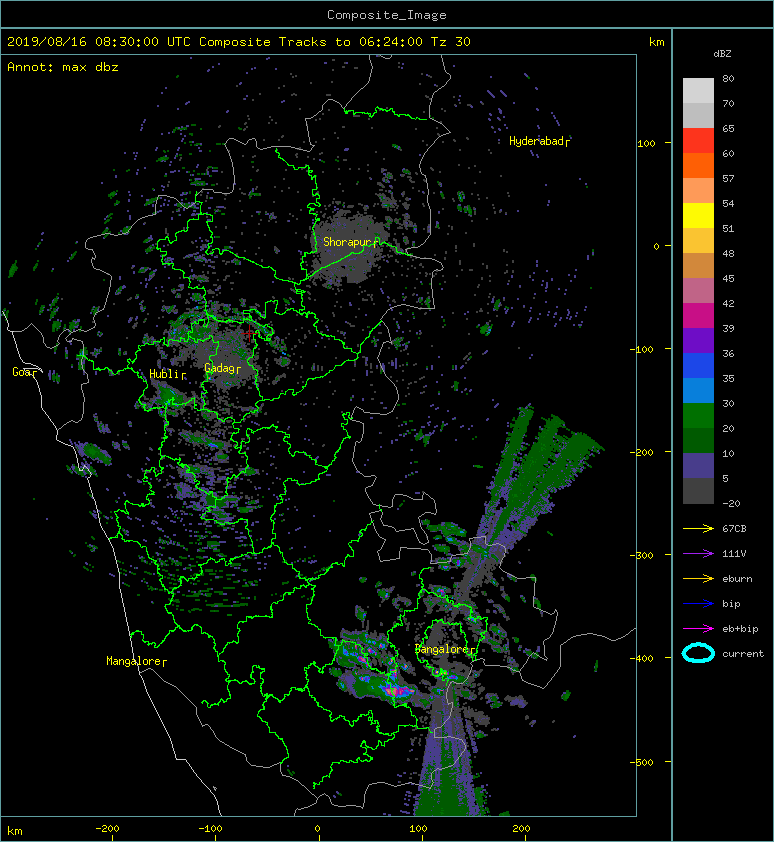This screenshot has width=774, height=842.
Task: Select the peach 57–54 dBZ swatch
Action: 698,191
